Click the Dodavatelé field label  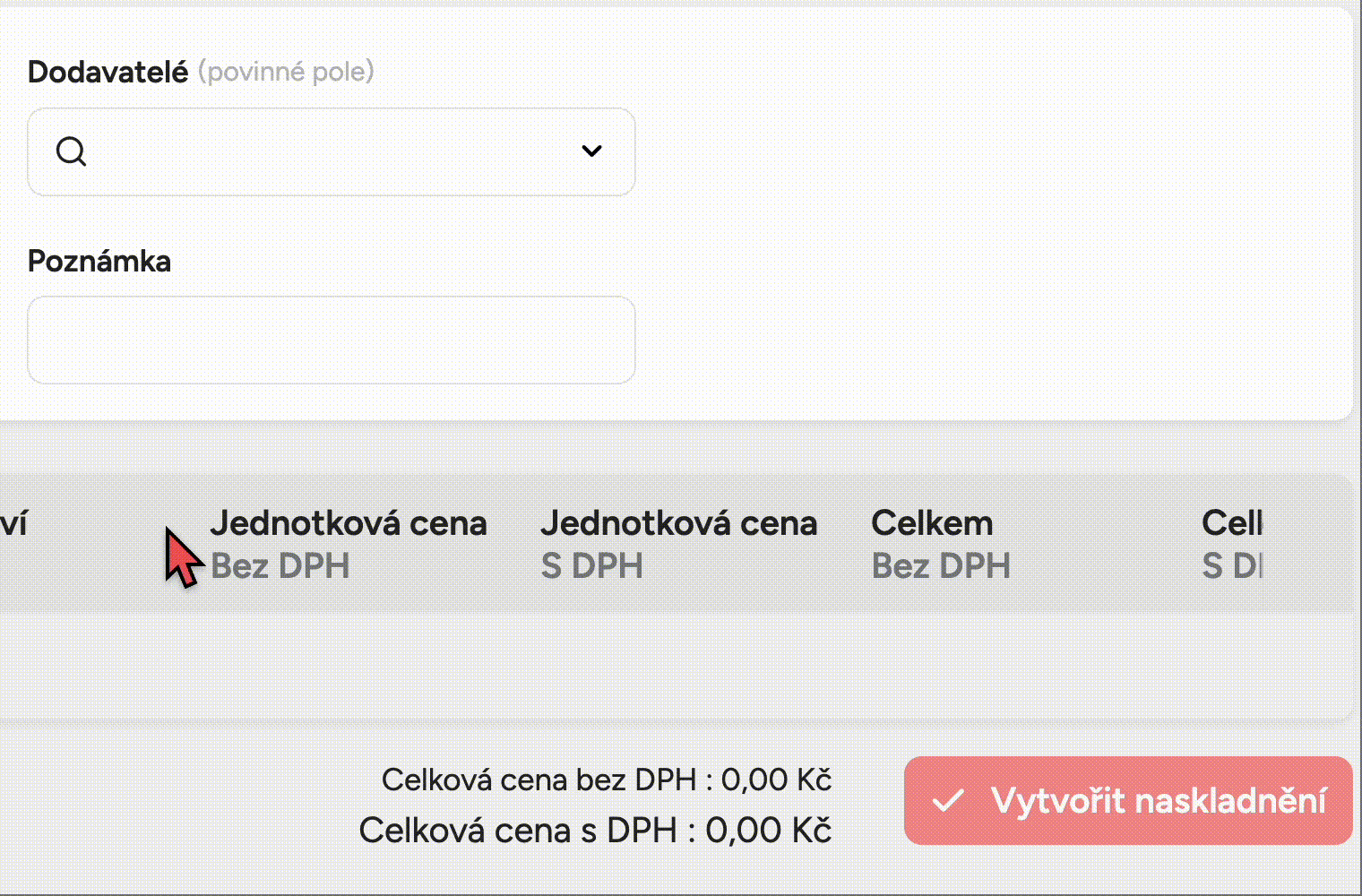tap(108, 72)
